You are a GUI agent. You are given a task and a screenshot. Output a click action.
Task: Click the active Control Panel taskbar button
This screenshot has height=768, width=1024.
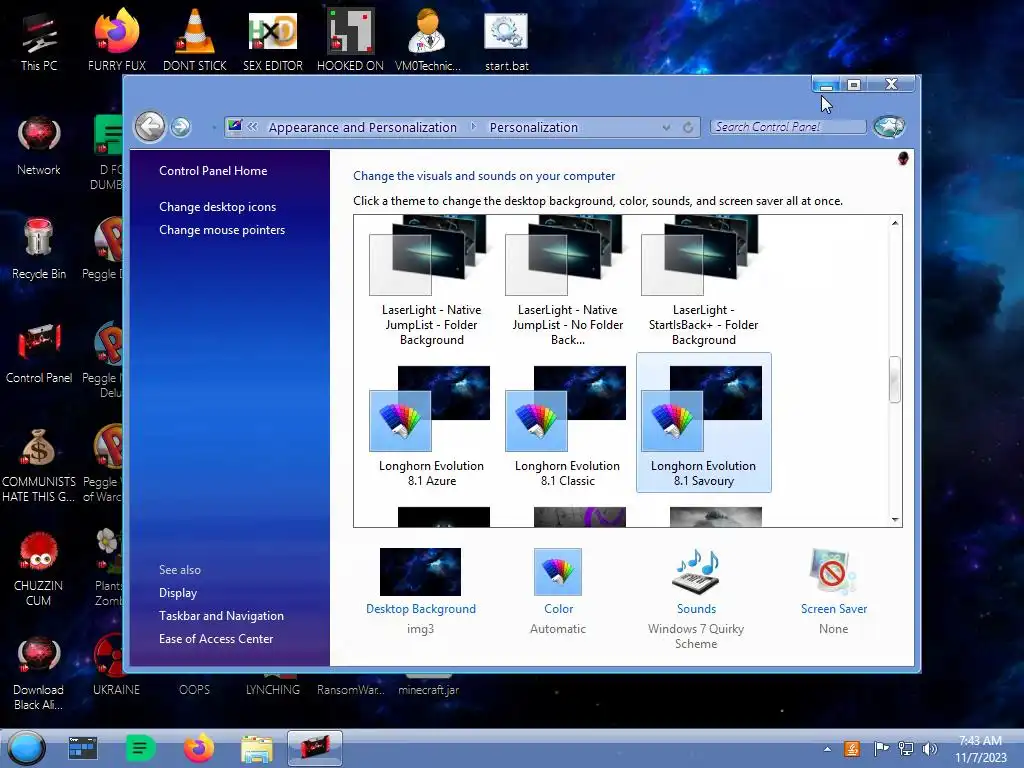pyautogui.click(x=315, y=748)
